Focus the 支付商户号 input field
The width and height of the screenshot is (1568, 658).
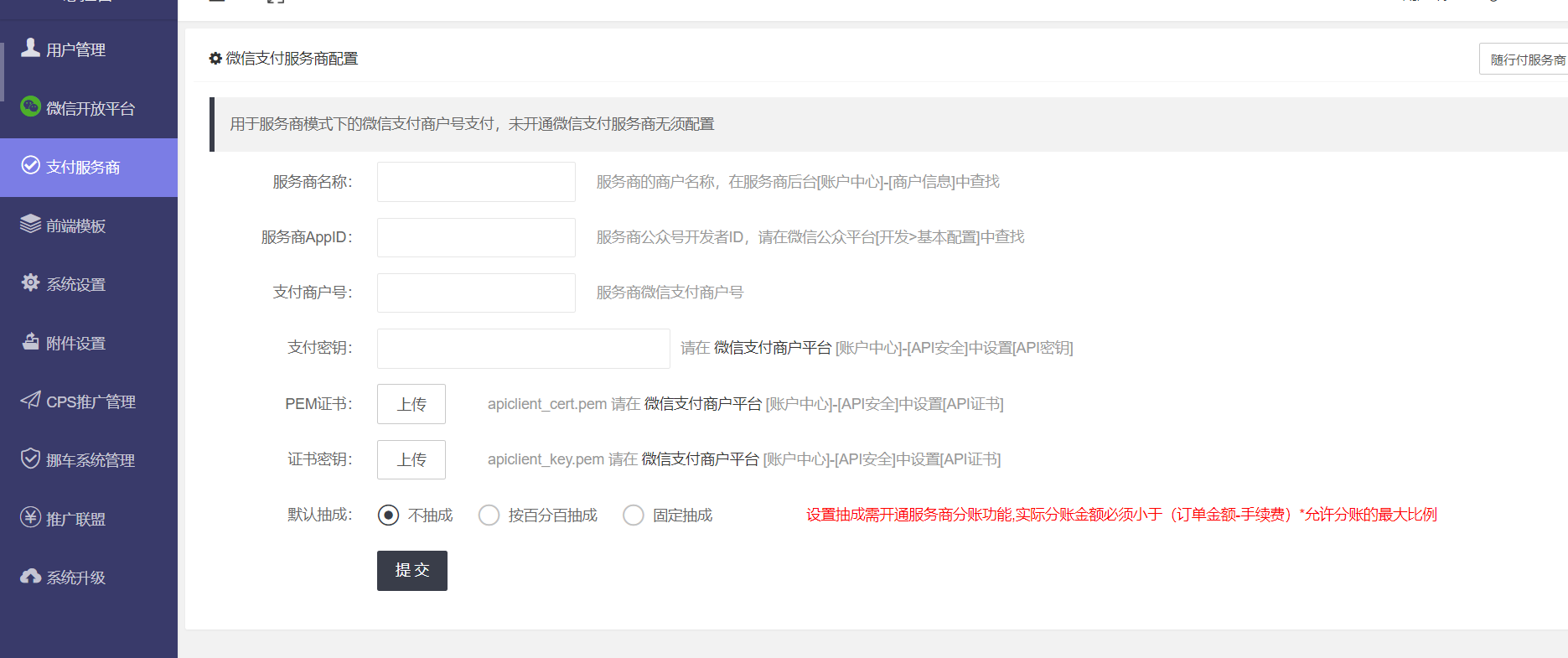click(x=476, y=293)
